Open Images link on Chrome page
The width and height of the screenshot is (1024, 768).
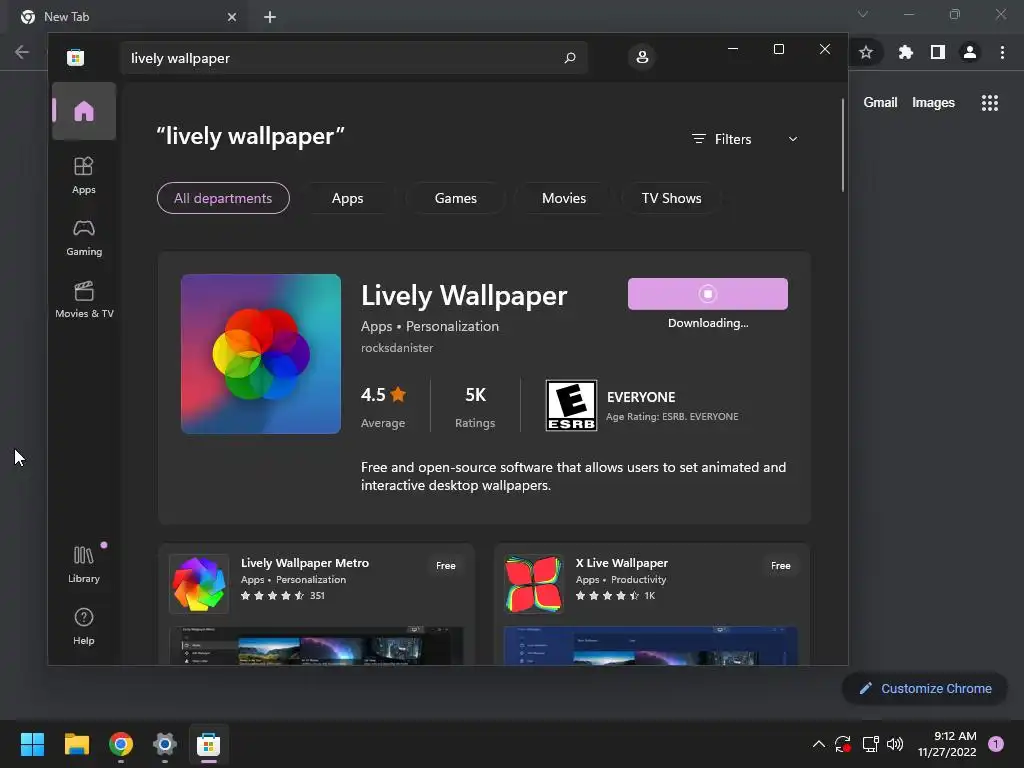pyautogui.click(x=933, y=103)
